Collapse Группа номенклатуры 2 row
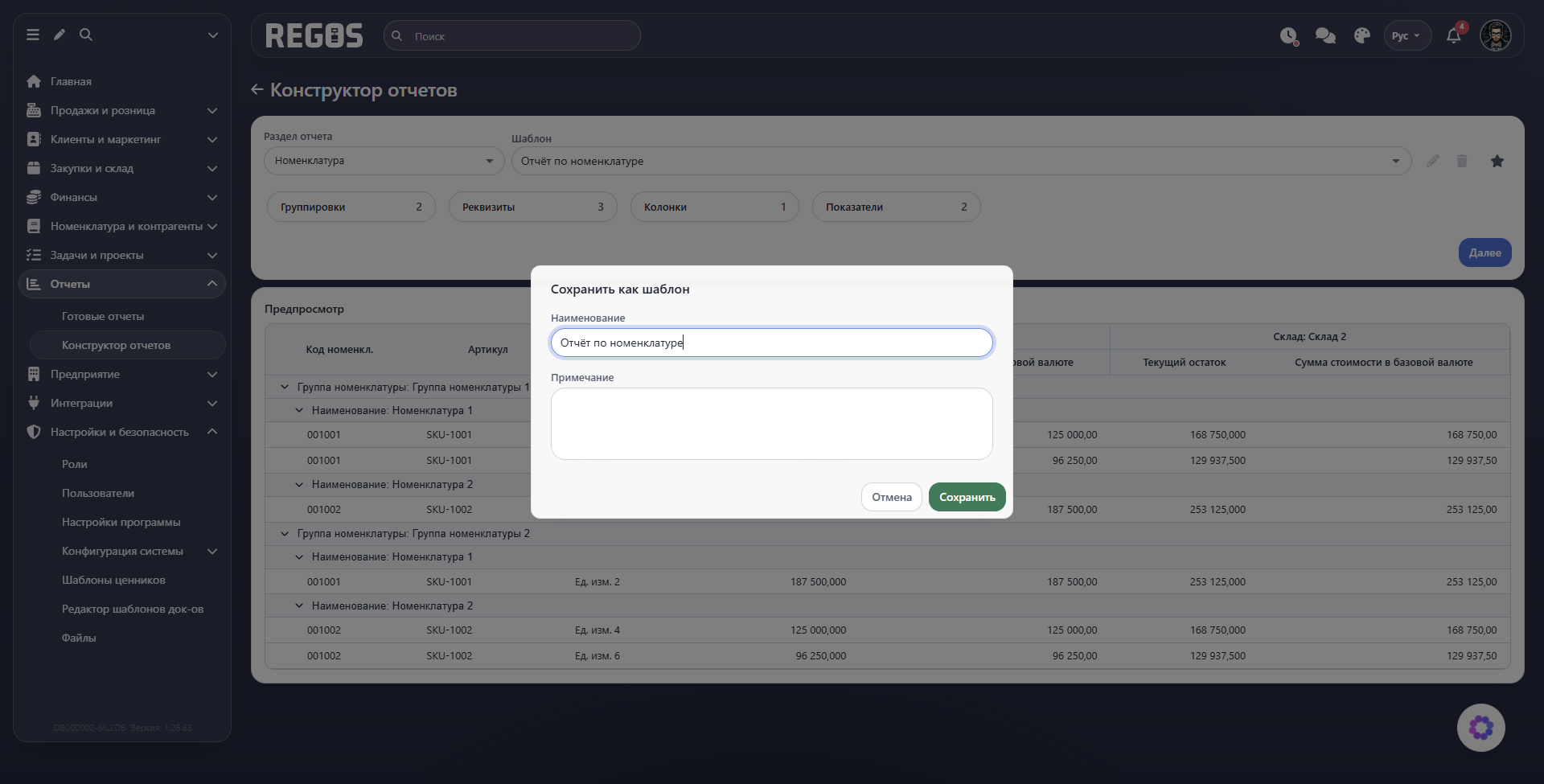1544x784 pixels. (284, 533)
